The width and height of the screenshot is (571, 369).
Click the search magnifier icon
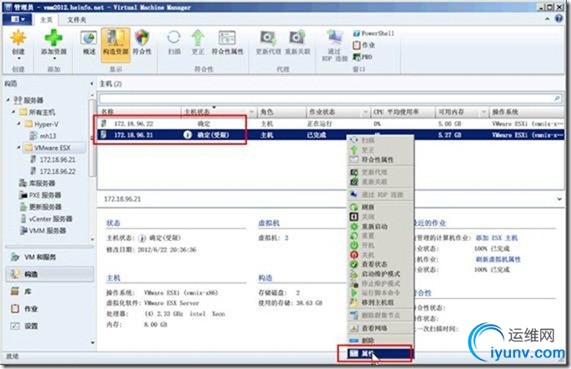click(557, 98)
